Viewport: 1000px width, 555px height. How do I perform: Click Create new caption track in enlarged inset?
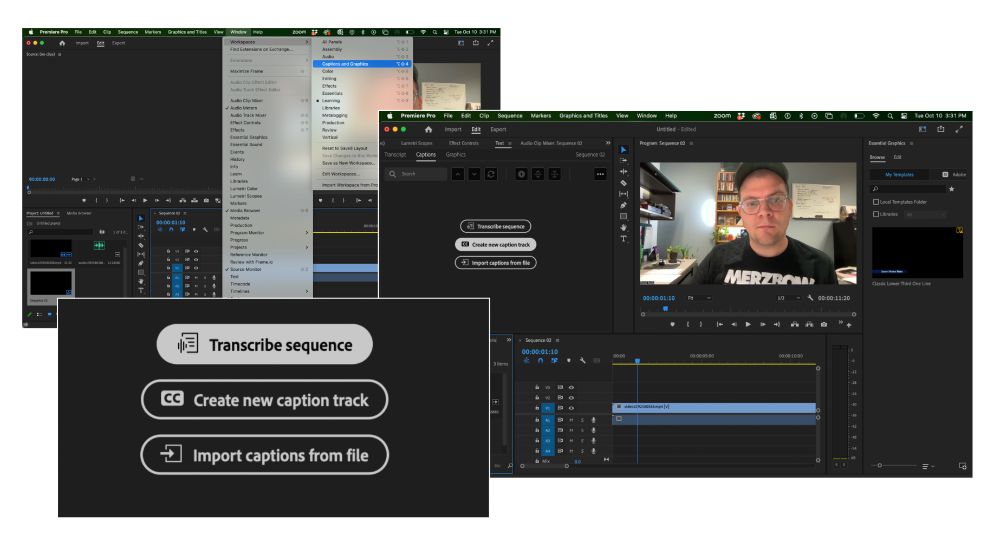(265, 400)
